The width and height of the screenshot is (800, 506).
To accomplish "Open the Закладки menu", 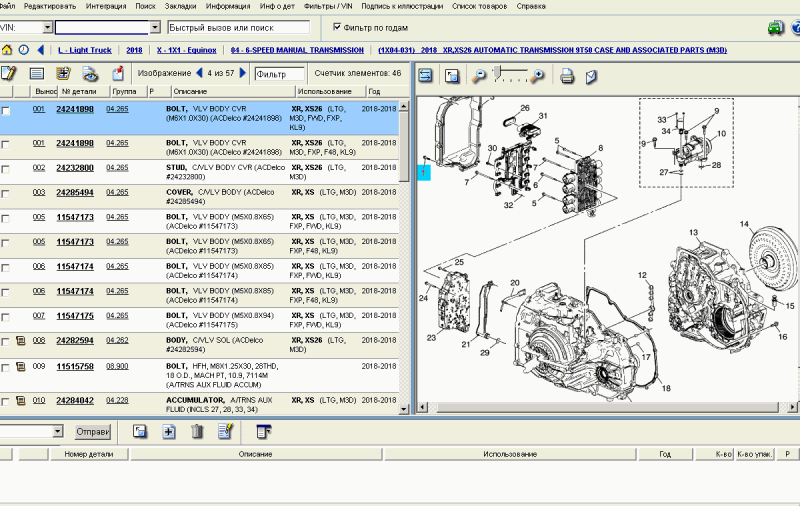I will click(x=181, y=6).
